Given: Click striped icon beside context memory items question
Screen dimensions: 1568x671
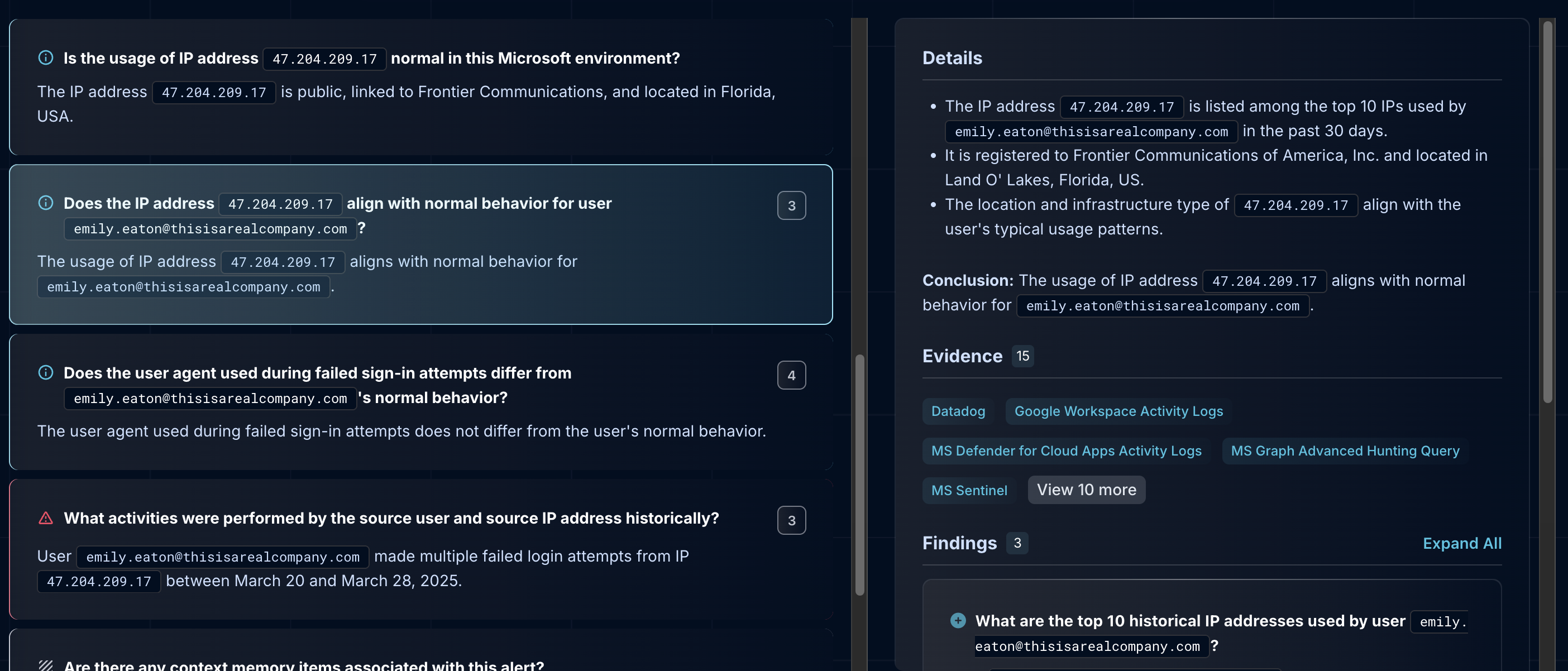Looking at the screenshot, I should point(46,665).
